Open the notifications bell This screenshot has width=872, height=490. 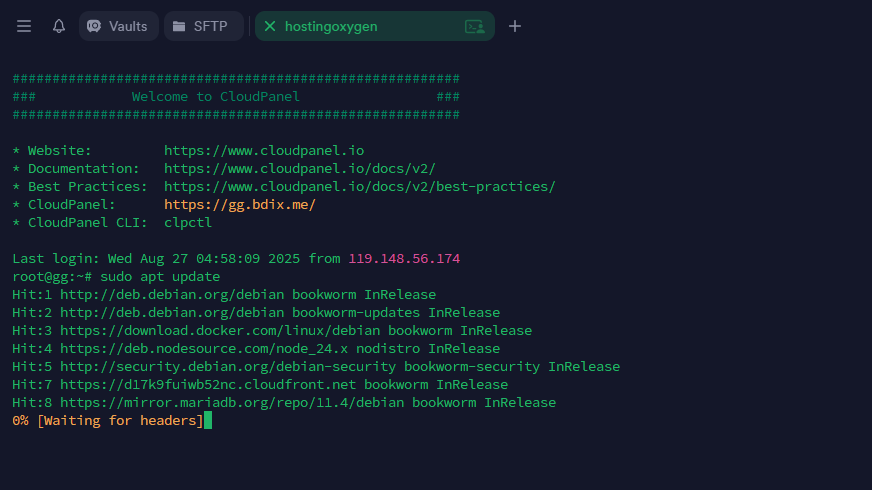(x=59, y=26)
